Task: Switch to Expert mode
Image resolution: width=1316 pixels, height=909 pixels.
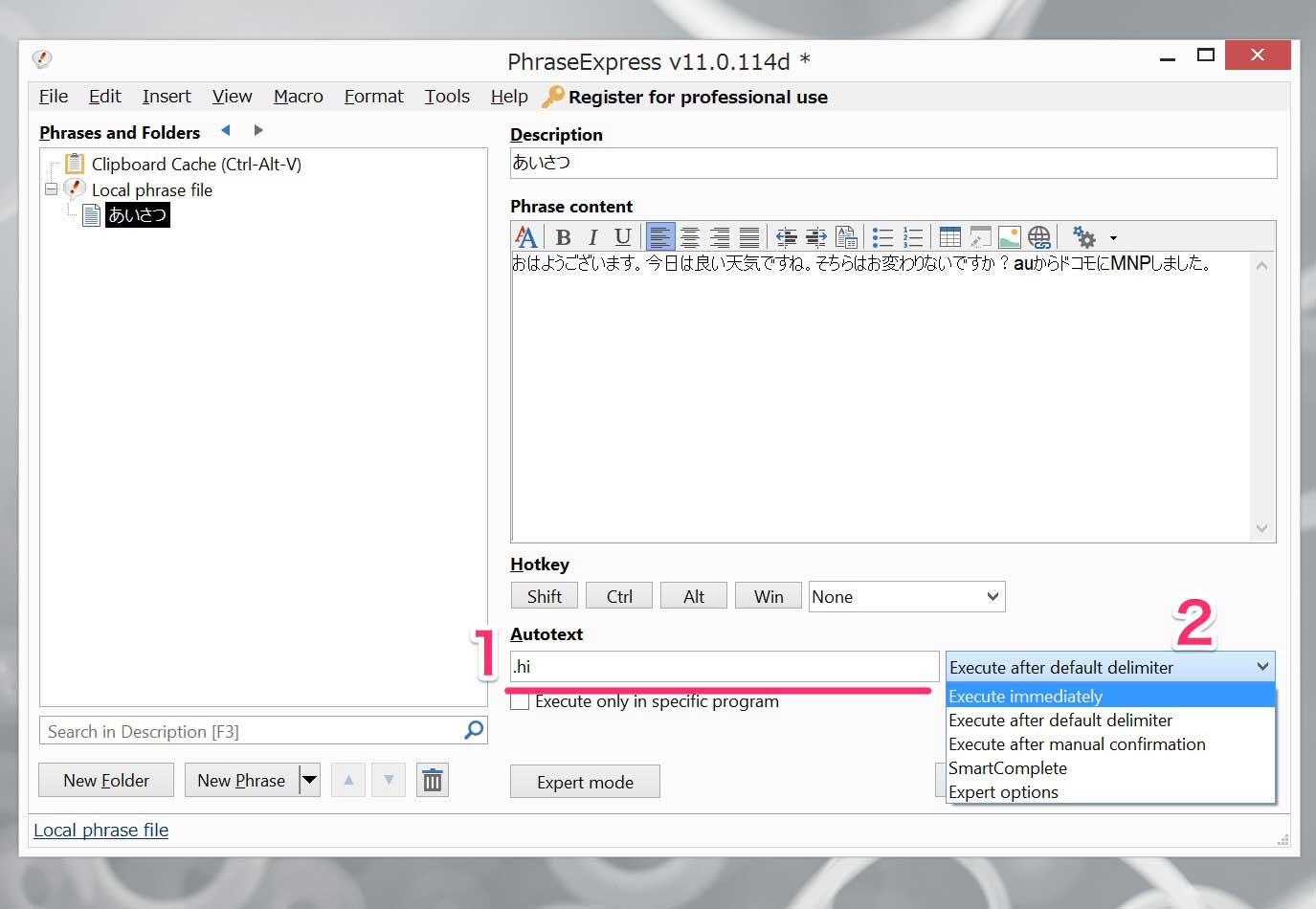Action: 585,782
